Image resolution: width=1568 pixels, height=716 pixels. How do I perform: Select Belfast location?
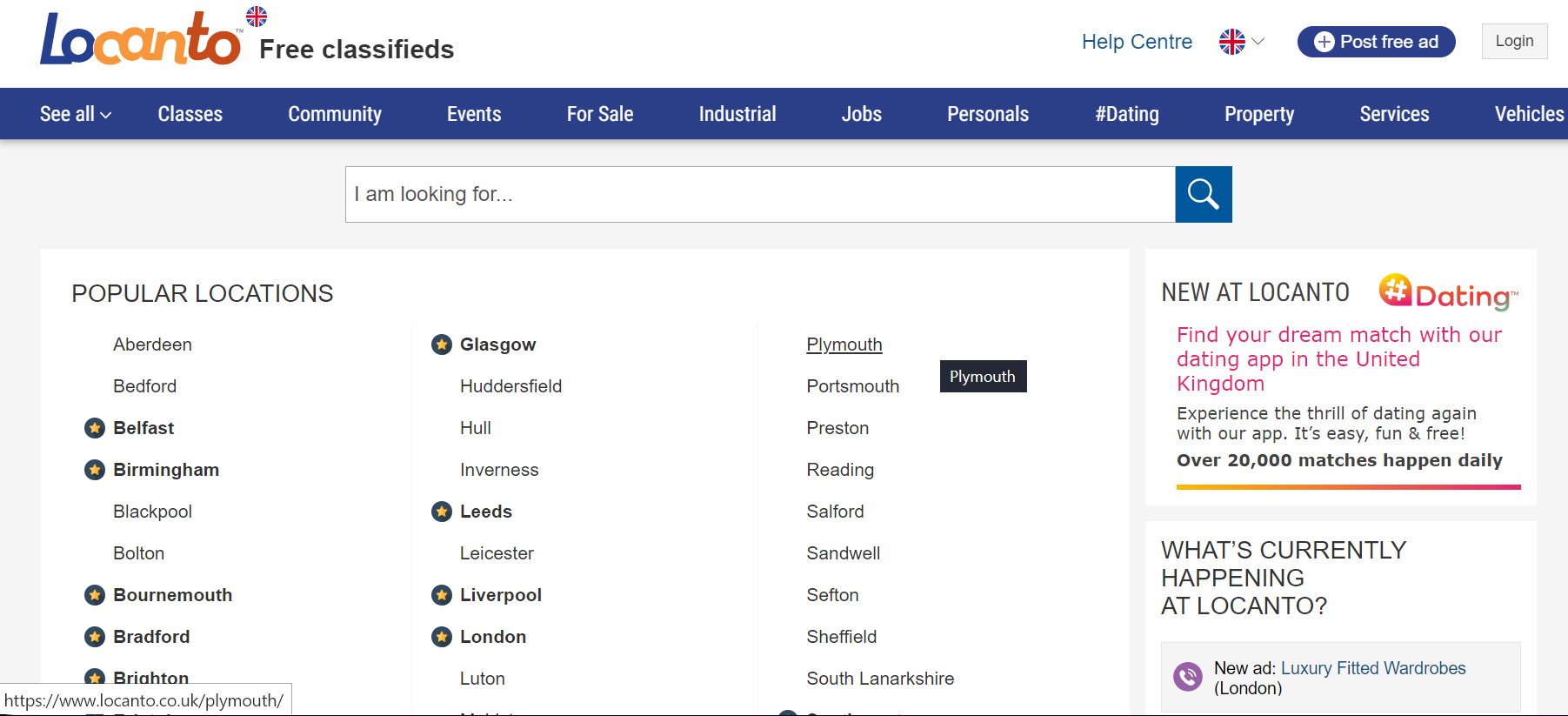143,428
